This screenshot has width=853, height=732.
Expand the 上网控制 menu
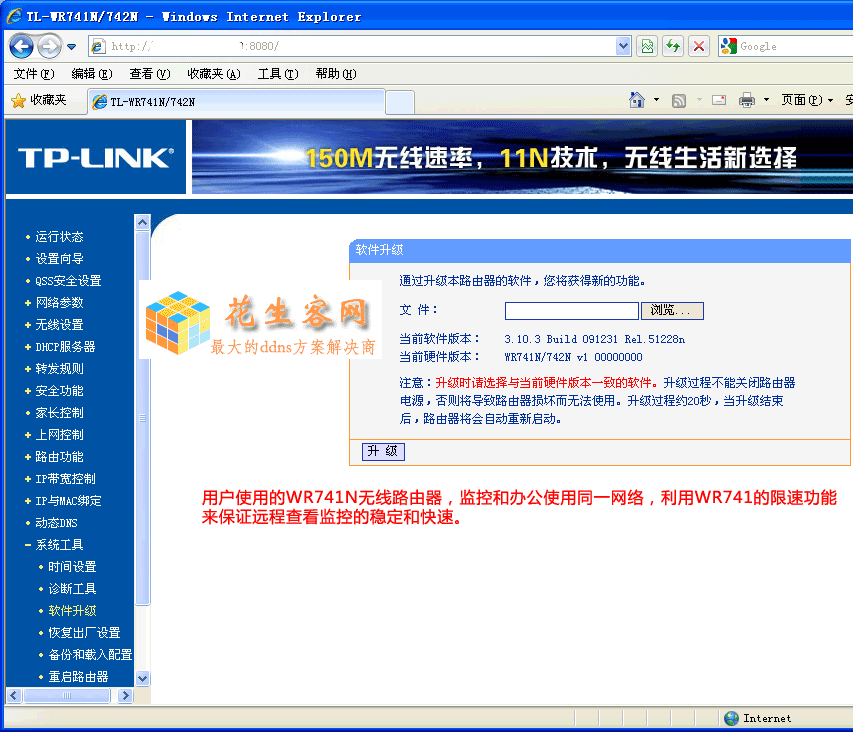pos(59,435)
